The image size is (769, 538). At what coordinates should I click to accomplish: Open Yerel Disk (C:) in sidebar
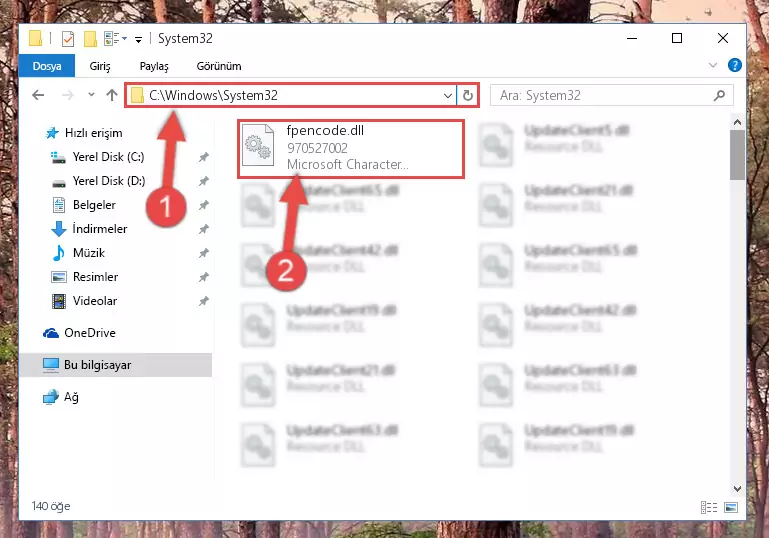[x=108, y=157]
